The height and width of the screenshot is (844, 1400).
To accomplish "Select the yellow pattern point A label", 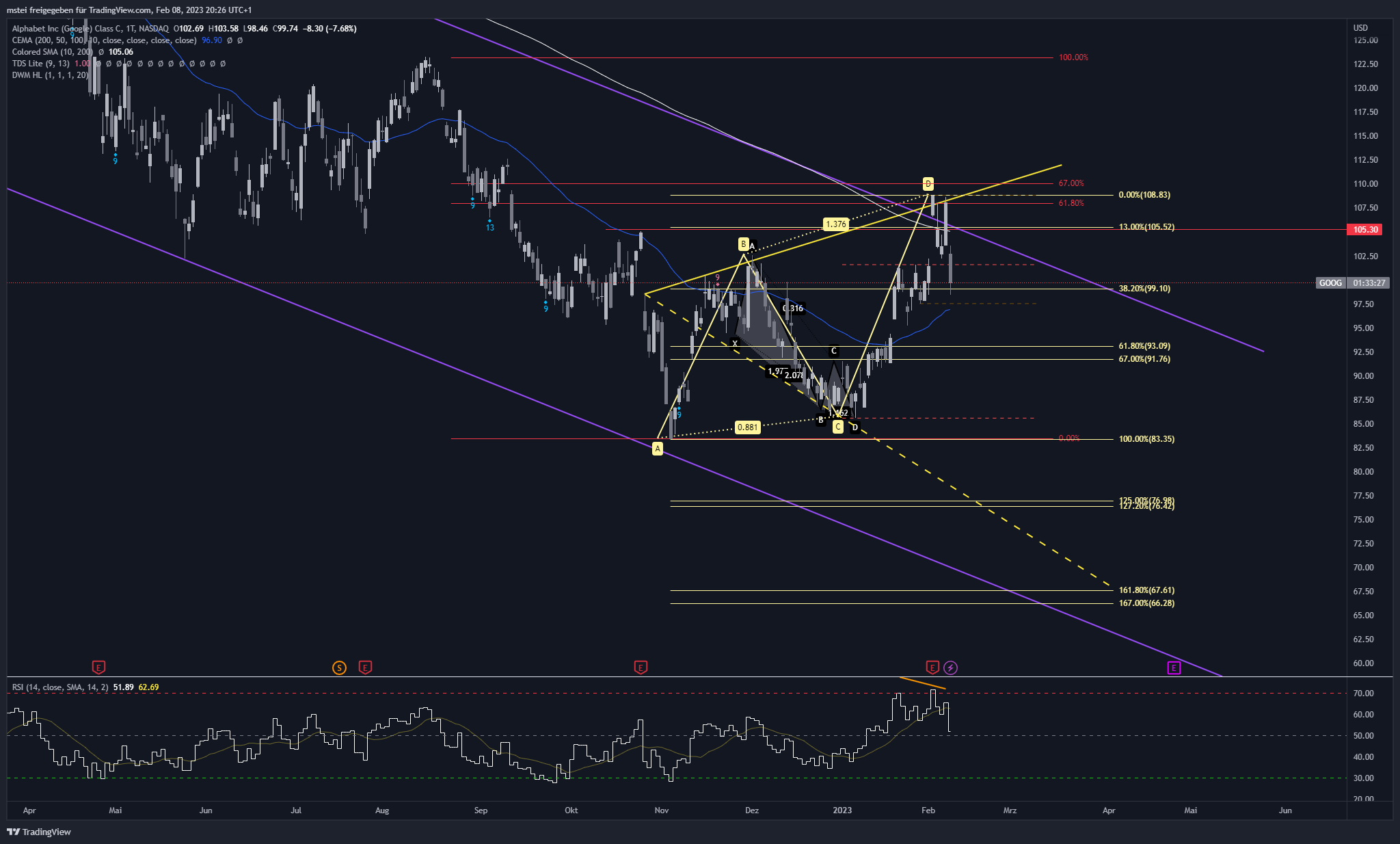I will coord(658,449).
